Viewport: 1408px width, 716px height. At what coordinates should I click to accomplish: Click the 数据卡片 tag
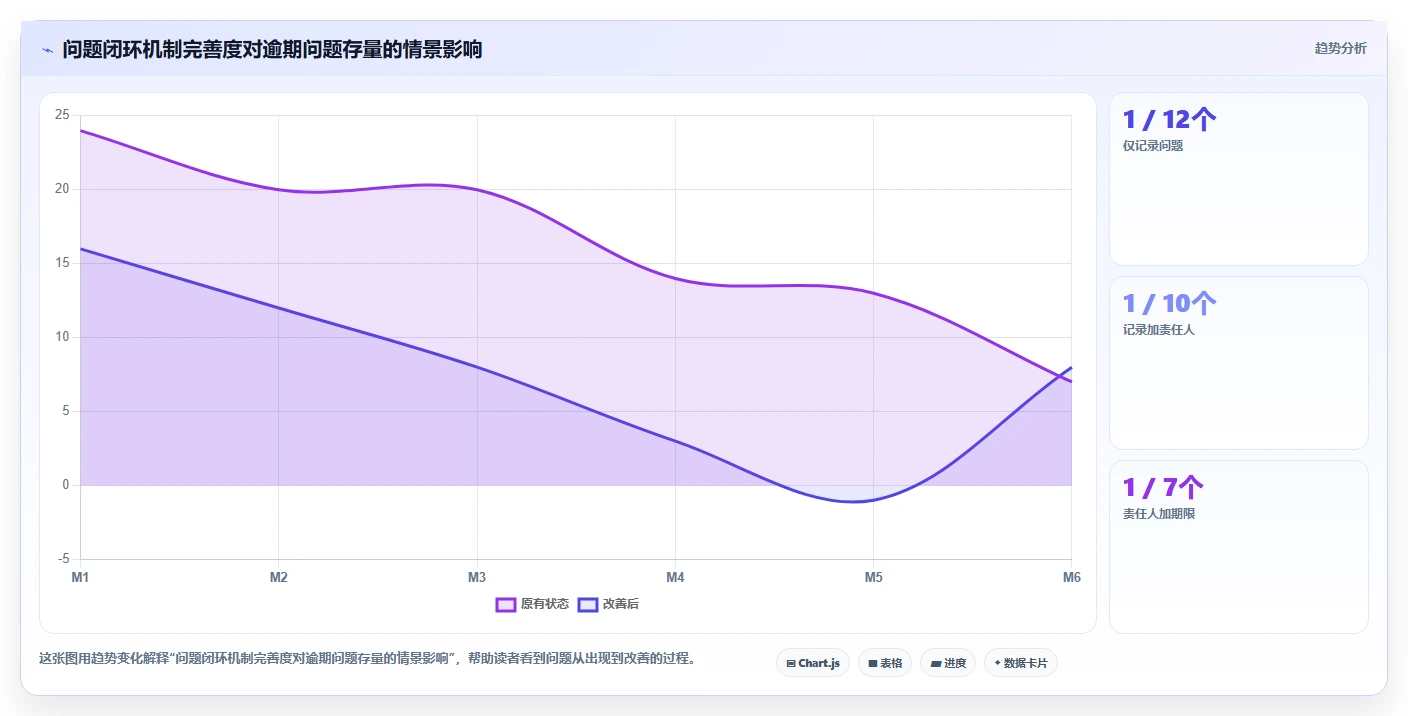click(1021, 663)
